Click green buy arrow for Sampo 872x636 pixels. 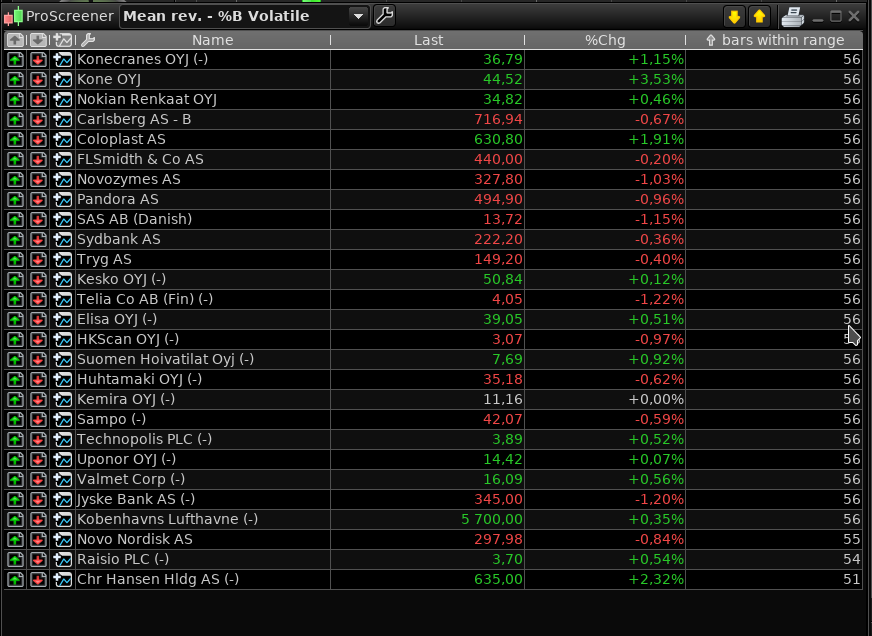(x=15, y=420)
